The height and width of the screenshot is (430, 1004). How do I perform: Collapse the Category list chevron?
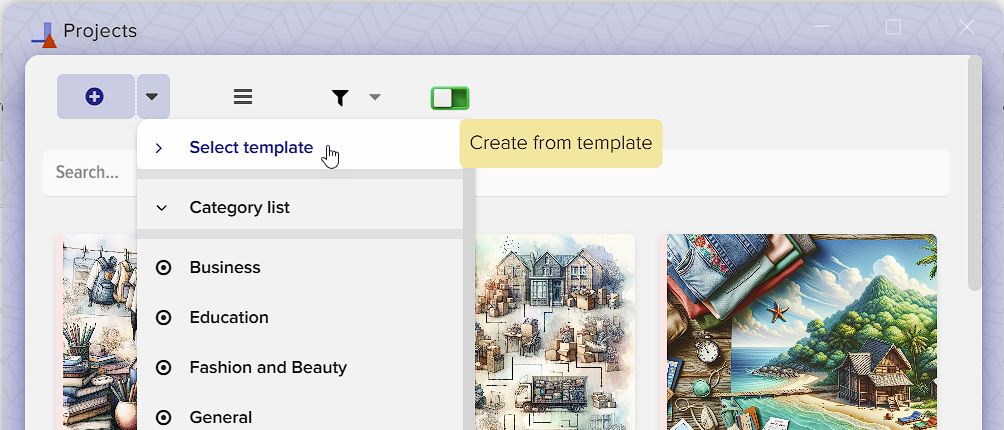coord(162,208)
